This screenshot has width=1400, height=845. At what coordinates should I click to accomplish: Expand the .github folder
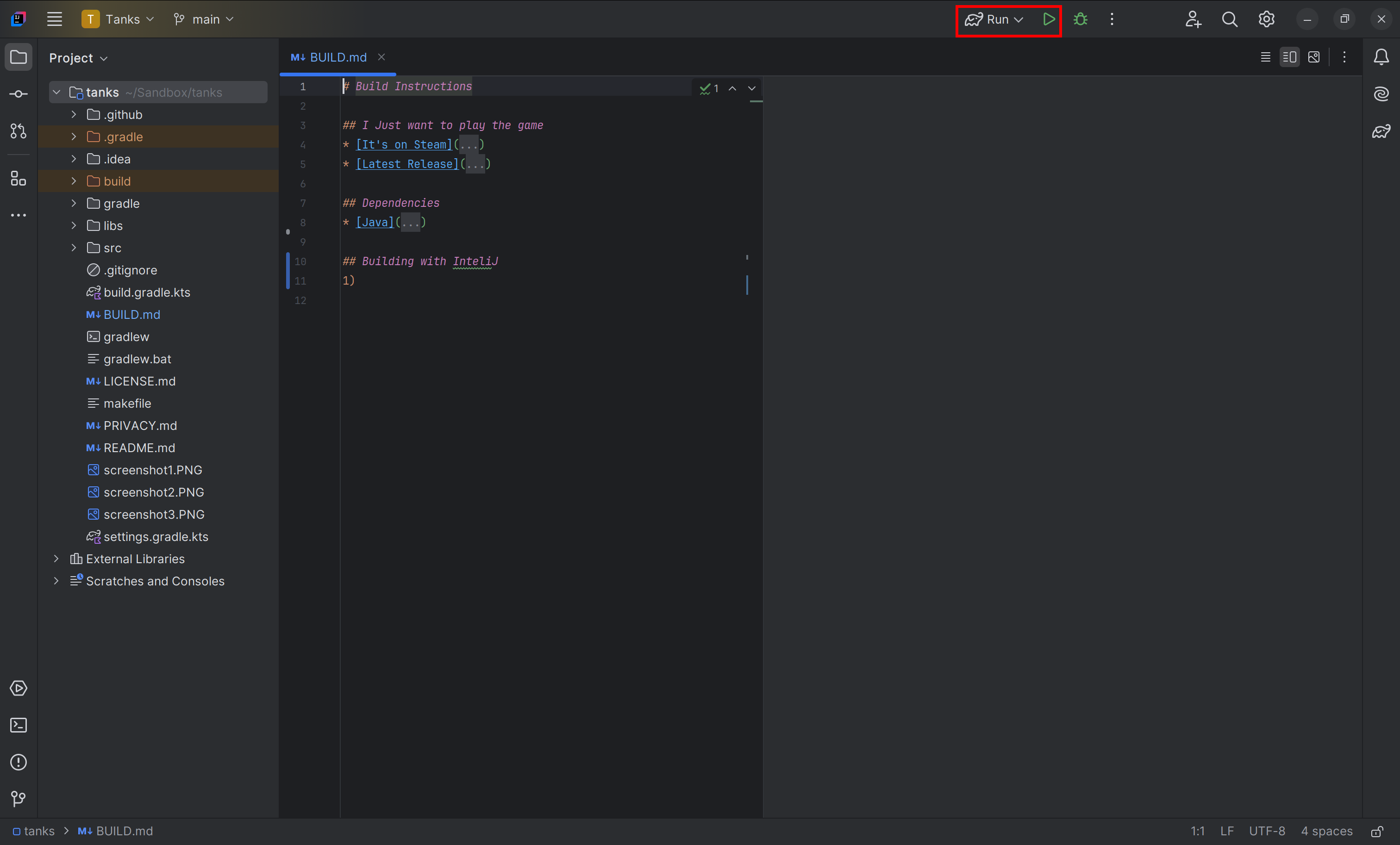(x=74, y=114)
